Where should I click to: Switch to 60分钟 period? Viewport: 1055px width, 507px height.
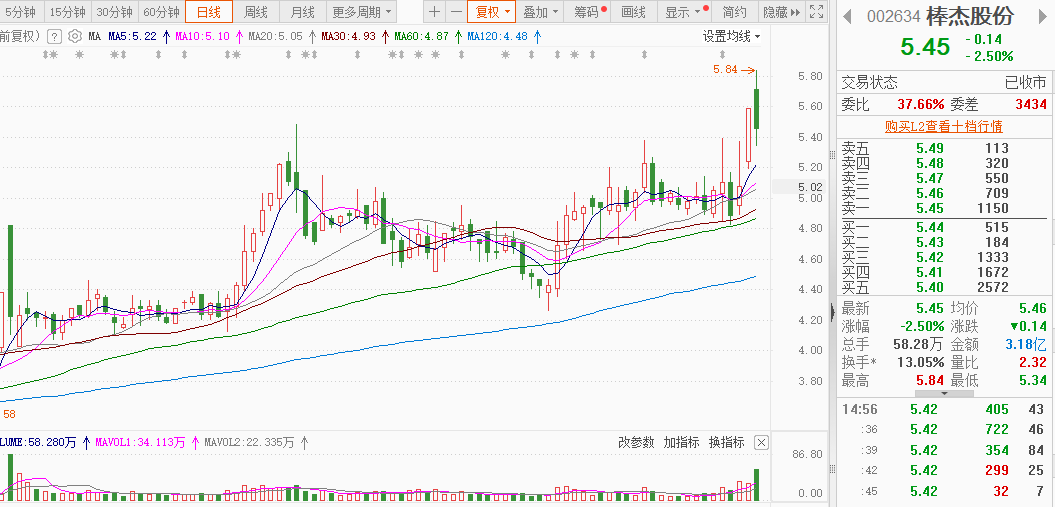[161, 11]
